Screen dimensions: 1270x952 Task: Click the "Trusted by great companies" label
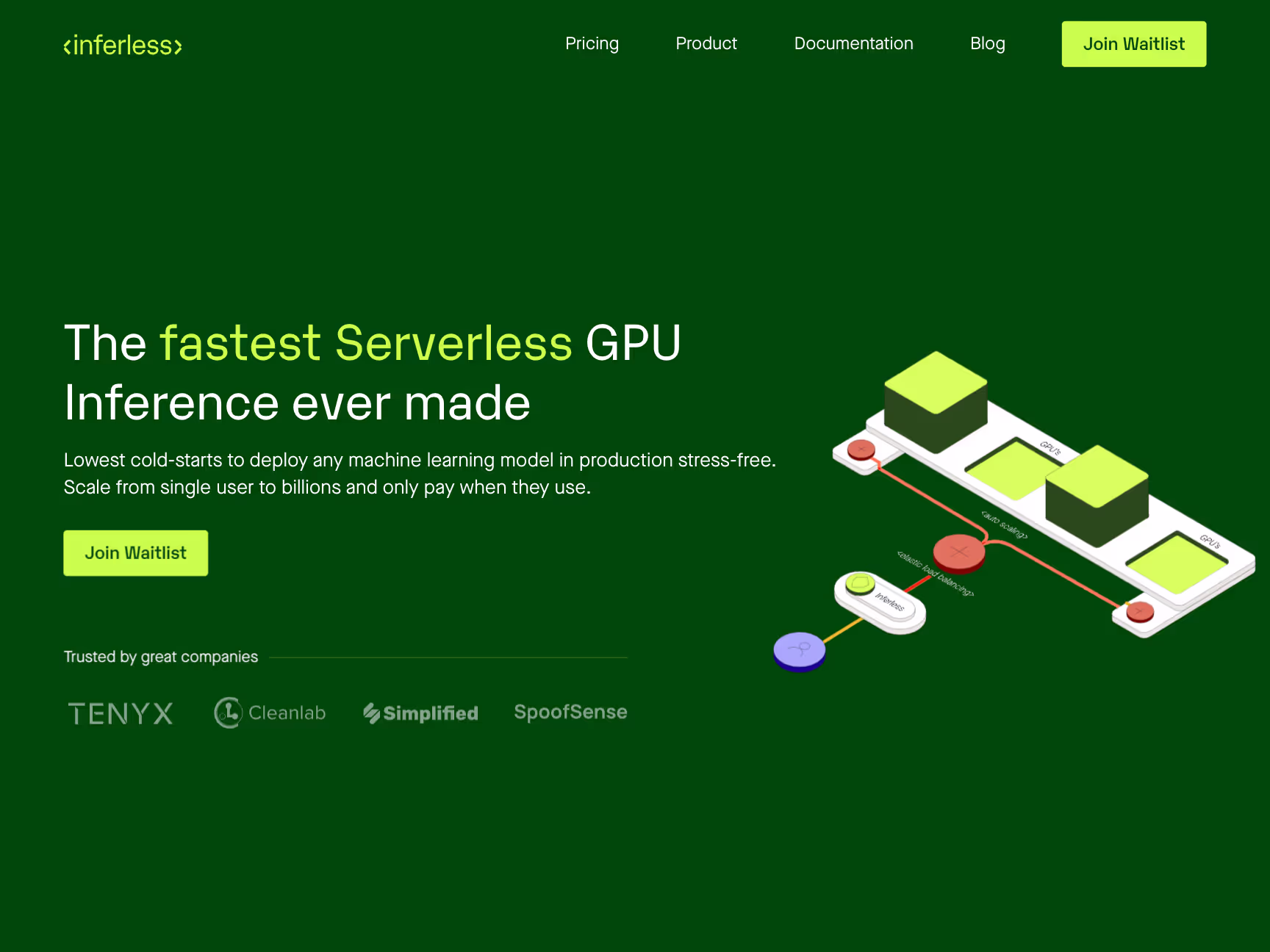coord(161,657)
